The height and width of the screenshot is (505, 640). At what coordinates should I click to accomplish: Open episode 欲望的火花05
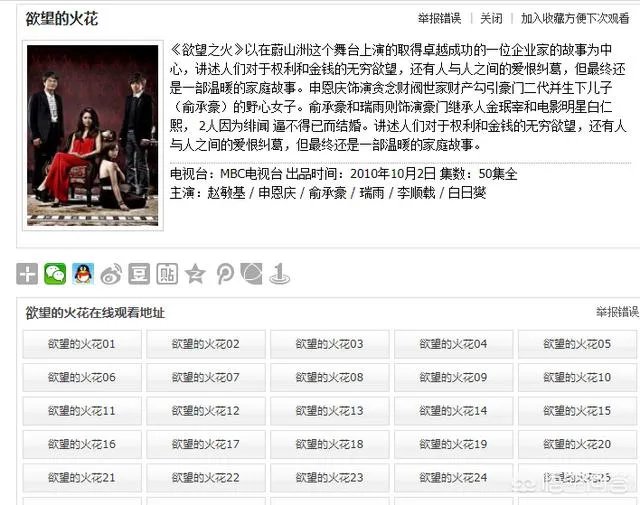577,344
